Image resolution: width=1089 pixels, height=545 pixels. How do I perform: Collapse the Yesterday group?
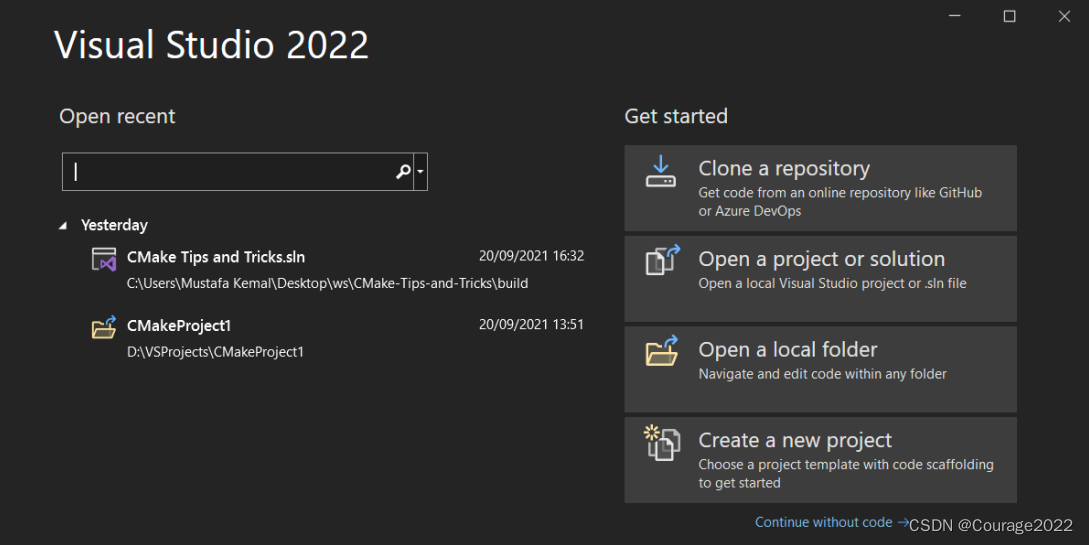(63, 226)
